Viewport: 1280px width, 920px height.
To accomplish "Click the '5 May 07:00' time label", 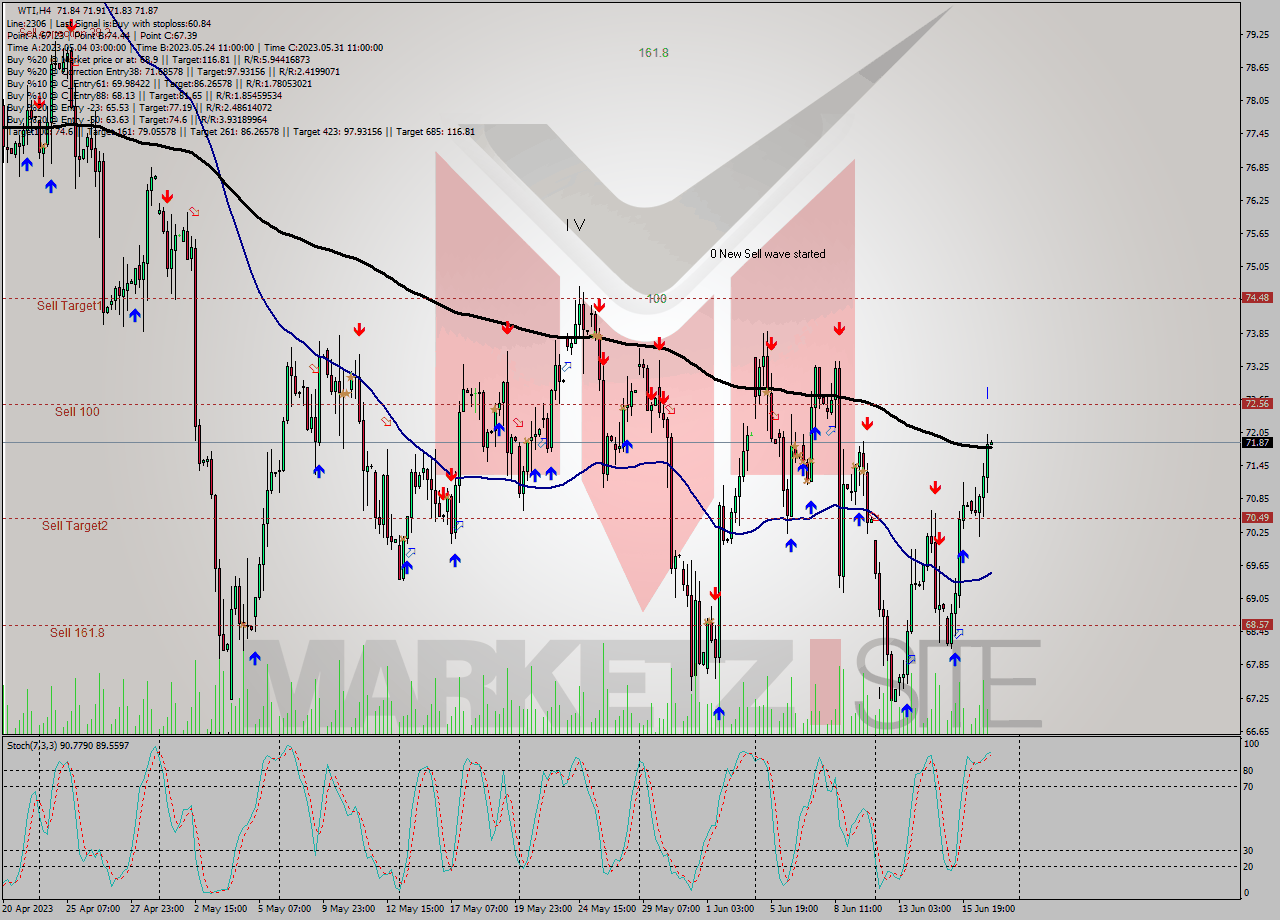I will pos(284,908).
